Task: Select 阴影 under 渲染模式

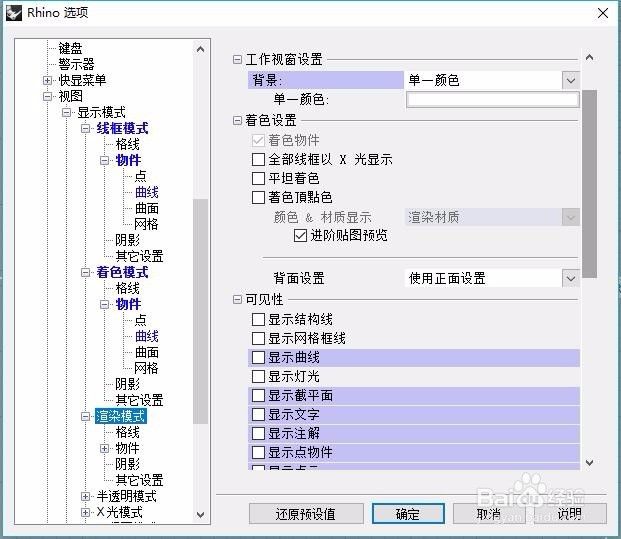Action: (x=128, y=464)
